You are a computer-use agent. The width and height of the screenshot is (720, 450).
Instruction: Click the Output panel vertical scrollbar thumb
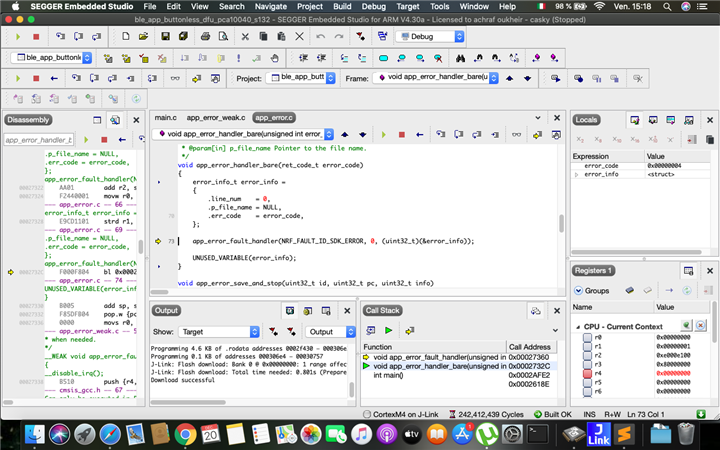(x=352, y=389)
